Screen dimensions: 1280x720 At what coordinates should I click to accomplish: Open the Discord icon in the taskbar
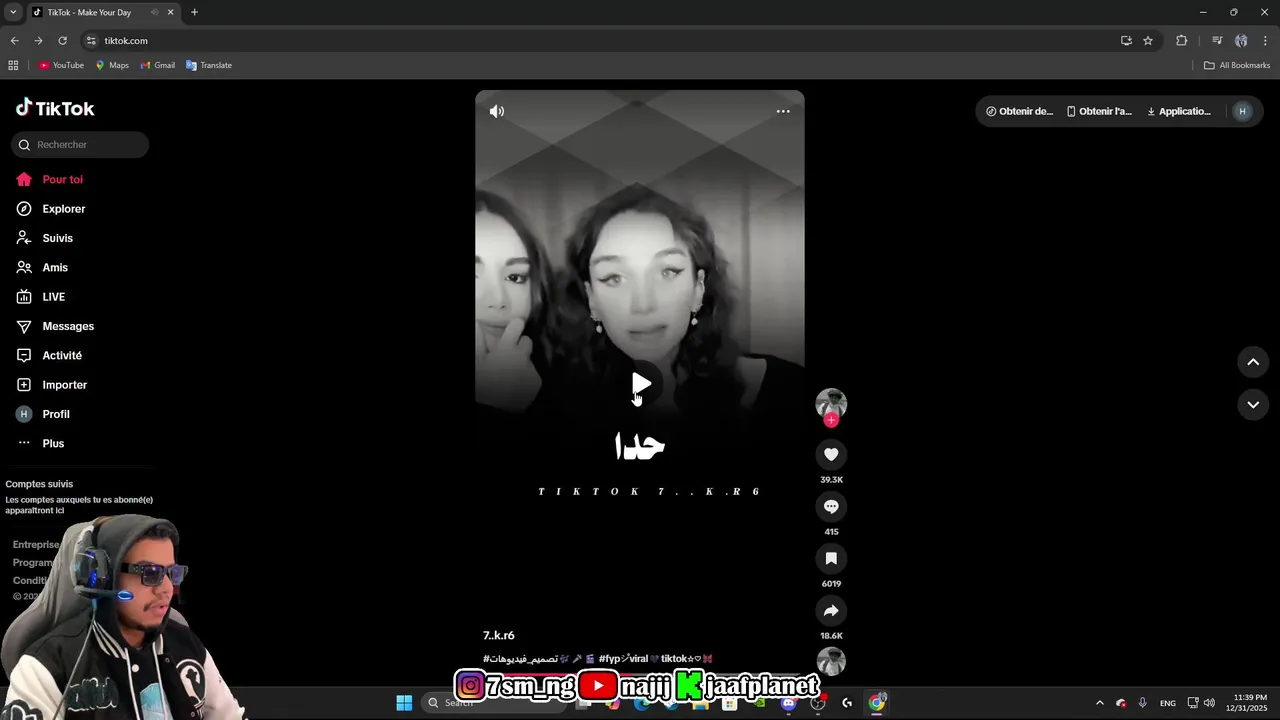(788, 703)
